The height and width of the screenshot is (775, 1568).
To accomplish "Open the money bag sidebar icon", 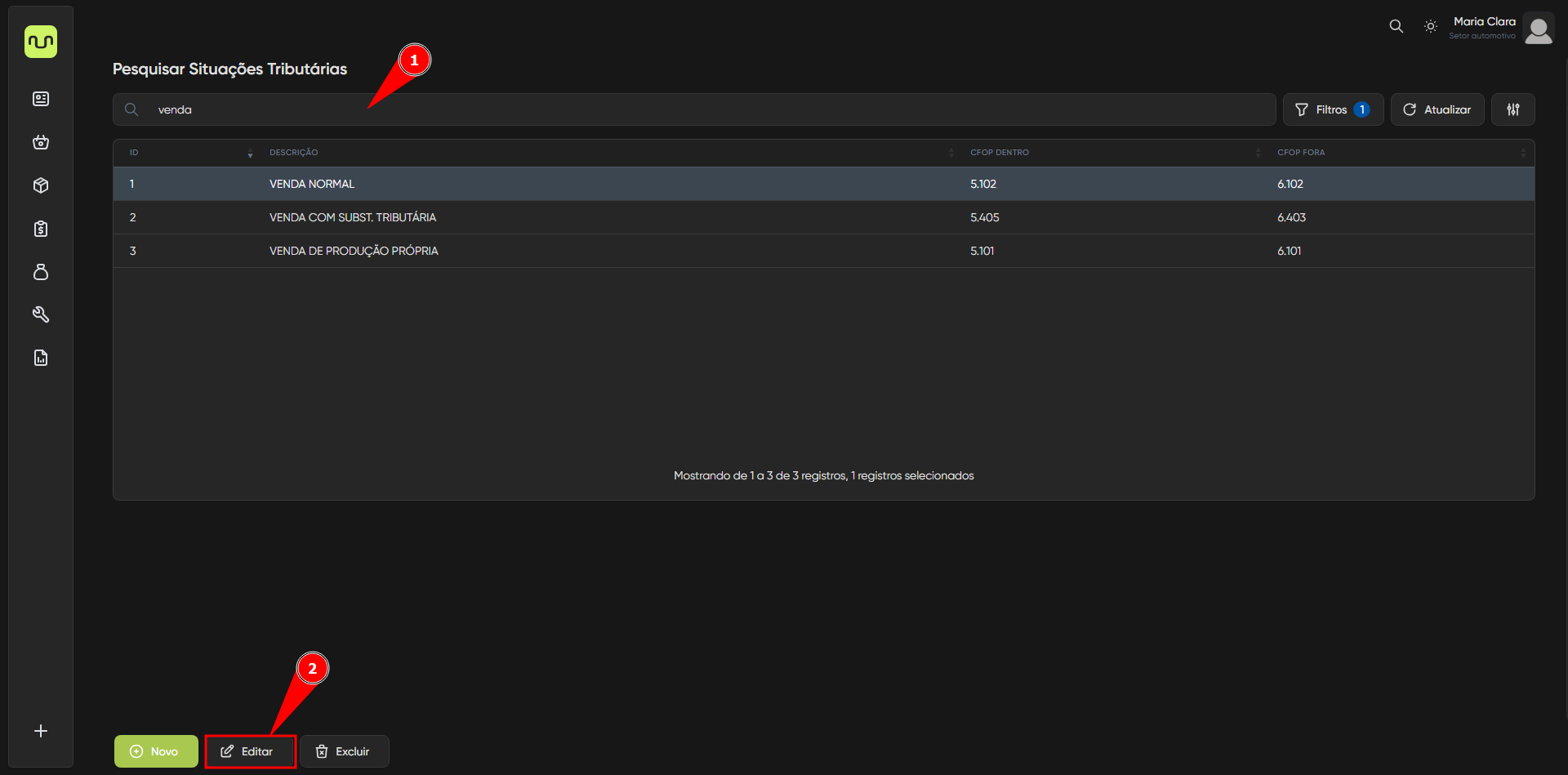I will [x=41, y=272].
